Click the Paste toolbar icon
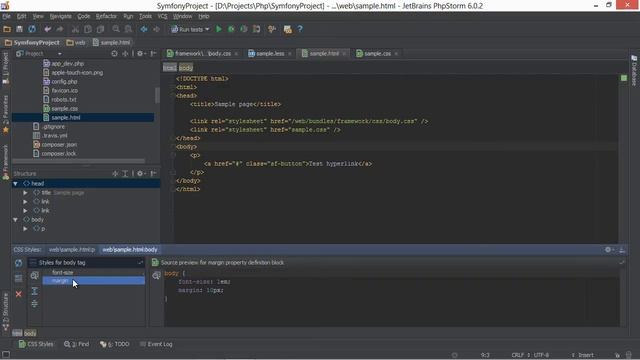Image resolution: width=640 pixels, height=360 pixels. pyautogui.click(x=100, y=29)
